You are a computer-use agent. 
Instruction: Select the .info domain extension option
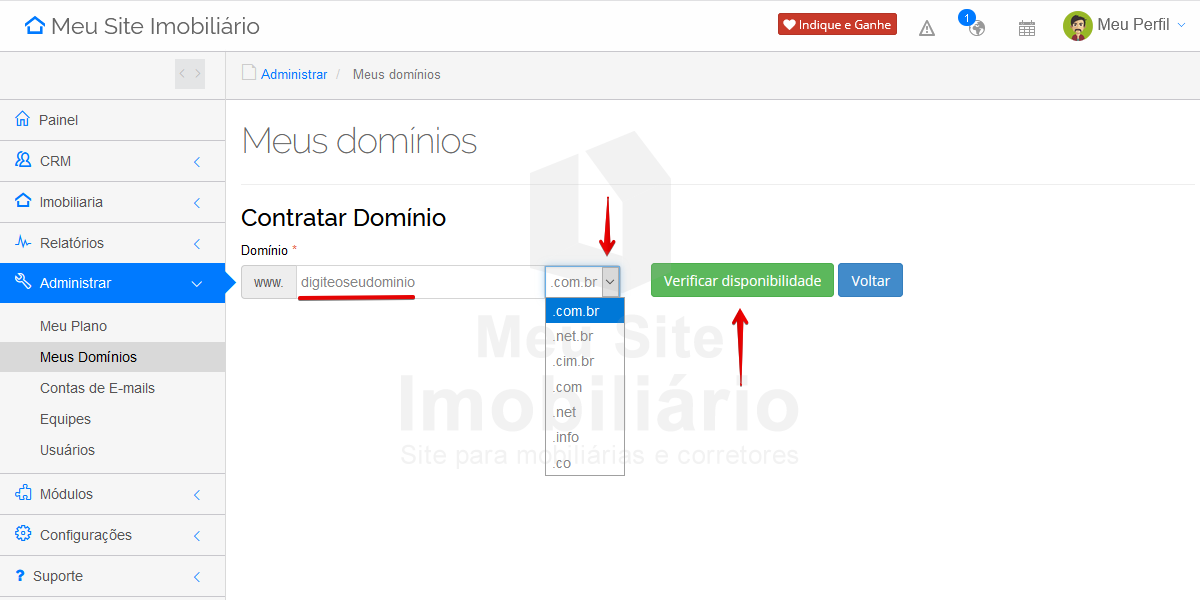(x=566, y=437)
